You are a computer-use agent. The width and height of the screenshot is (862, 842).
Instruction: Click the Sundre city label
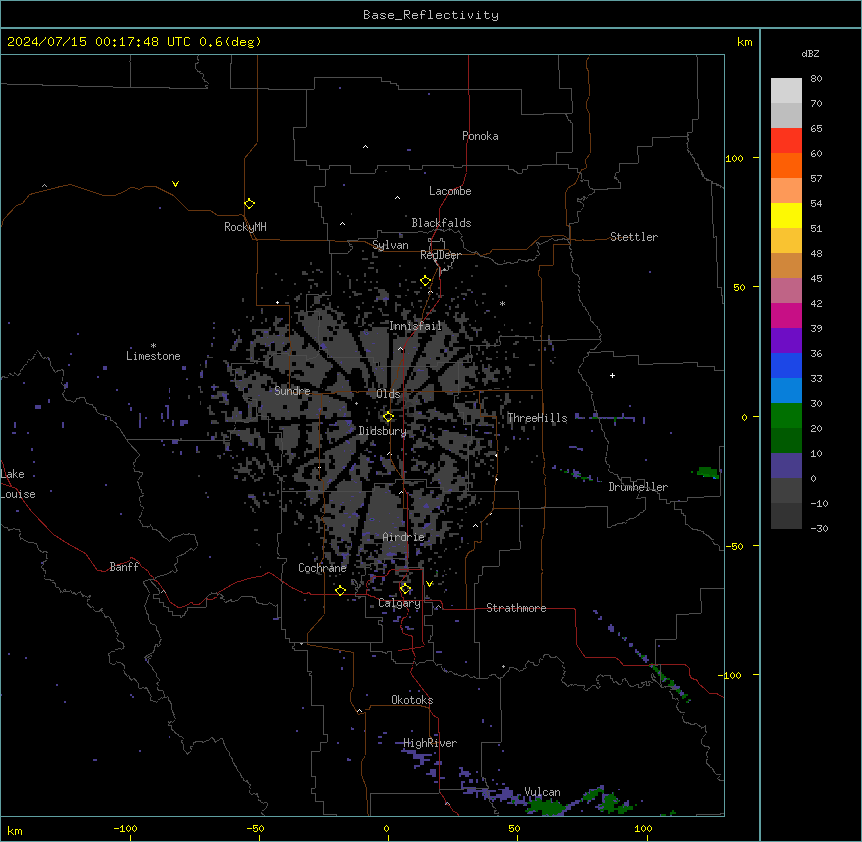point(292,391)
